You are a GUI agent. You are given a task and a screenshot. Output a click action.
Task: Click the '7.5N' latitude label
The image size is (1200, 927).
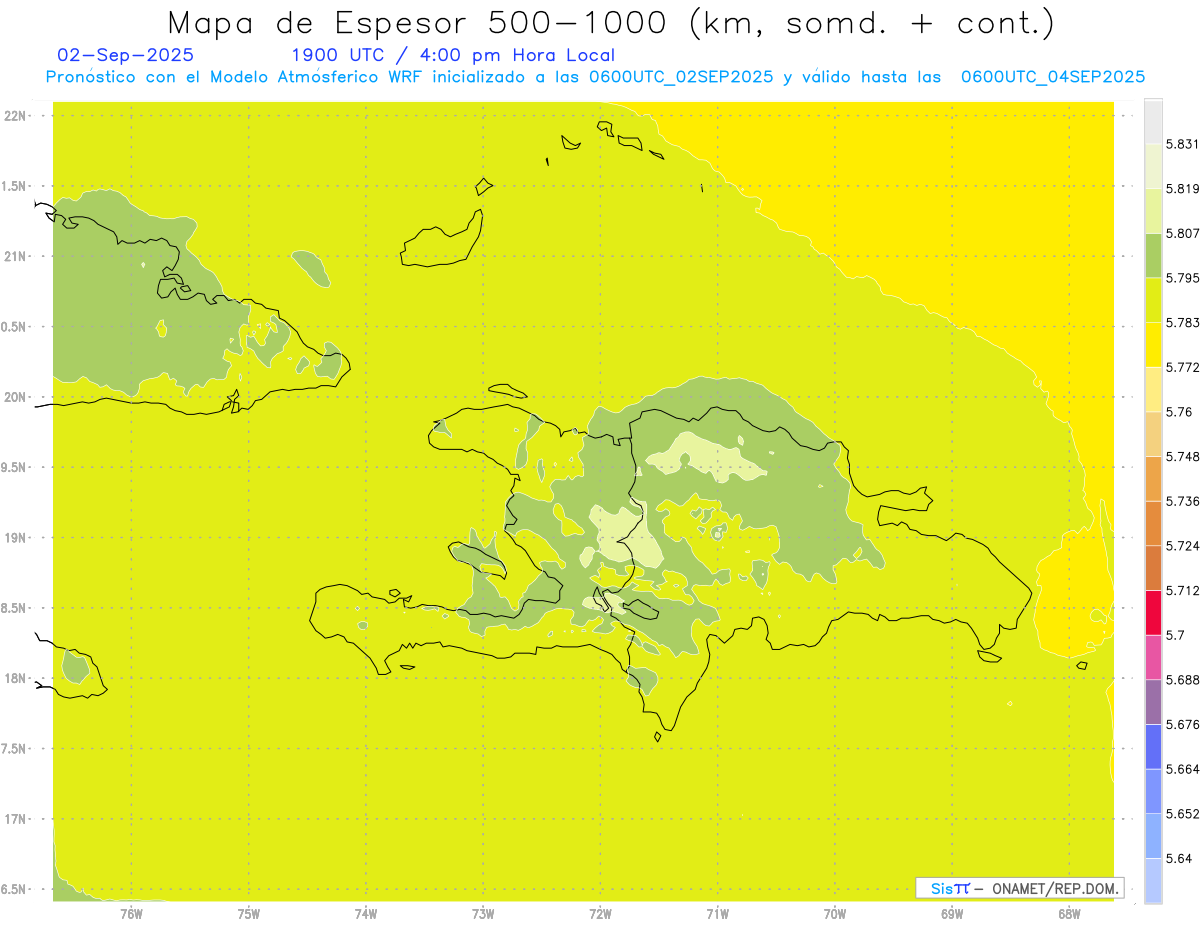16,749
